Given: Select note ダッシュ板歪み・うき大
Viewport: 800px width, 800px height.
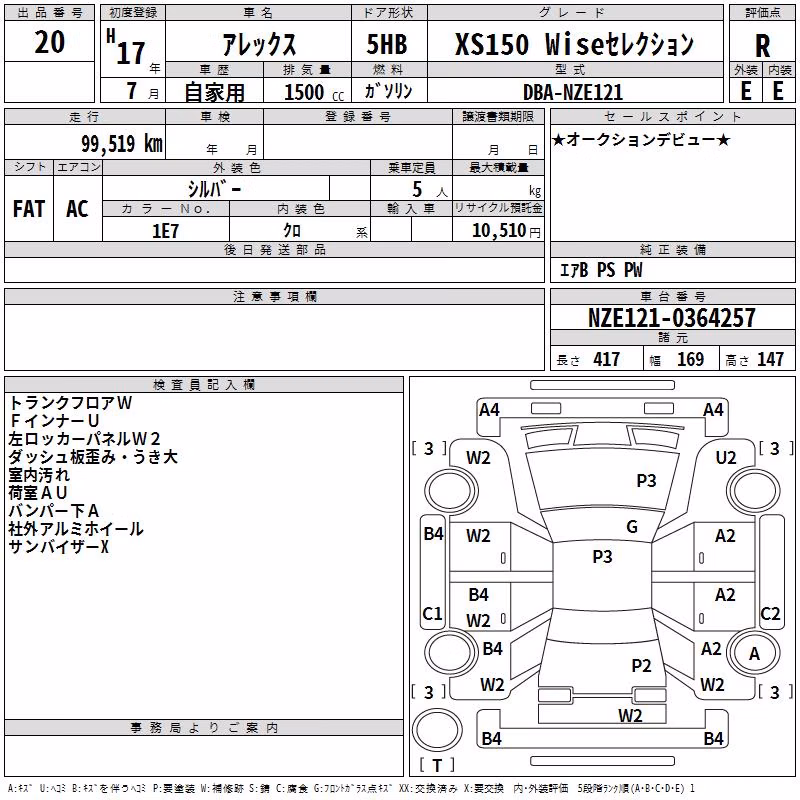Looking at the screenshot, I should point(93,457).
